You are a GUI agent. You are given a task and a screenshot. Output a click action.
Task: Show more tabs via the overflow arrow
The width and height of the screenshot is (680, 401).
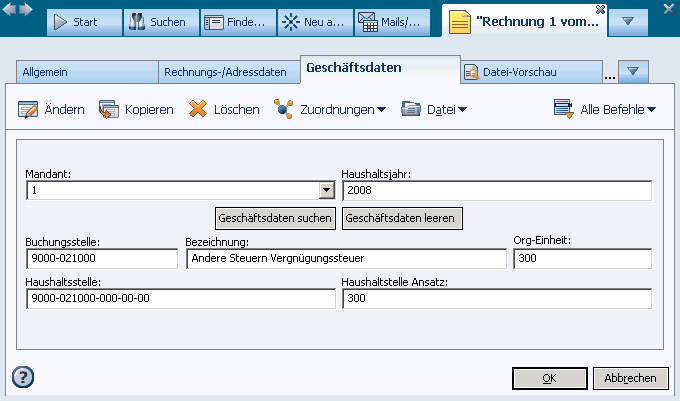[634, 72]
